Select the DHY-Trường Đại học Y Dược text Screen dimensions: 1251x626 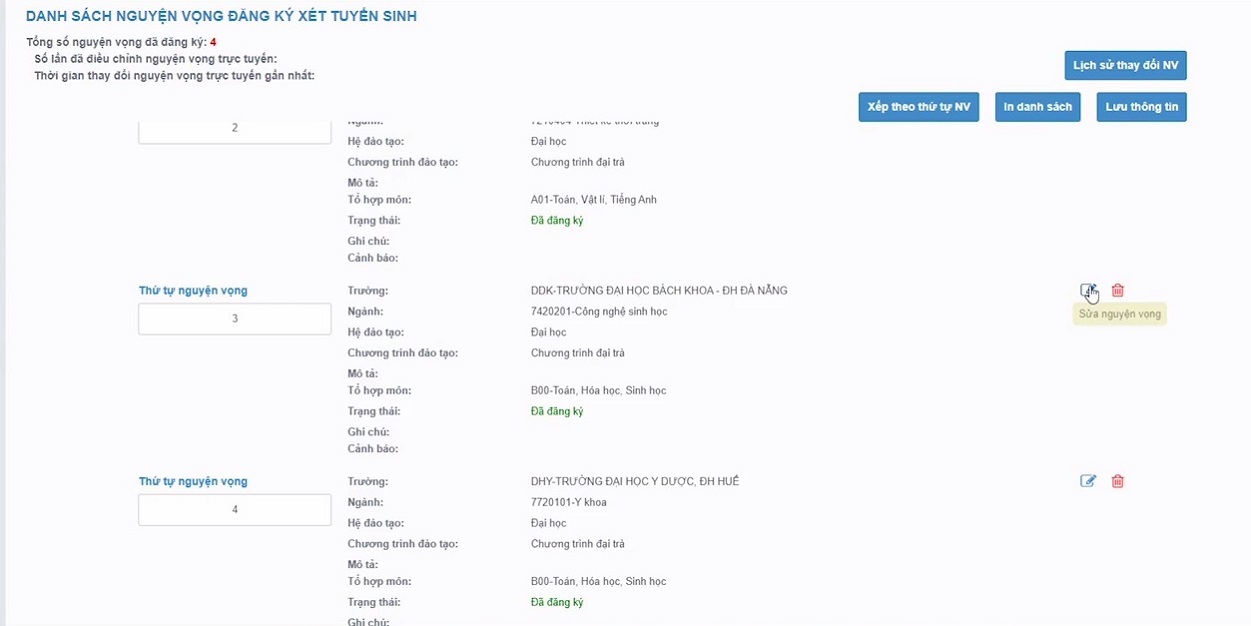pyautogui.click(x=635, y=482)
